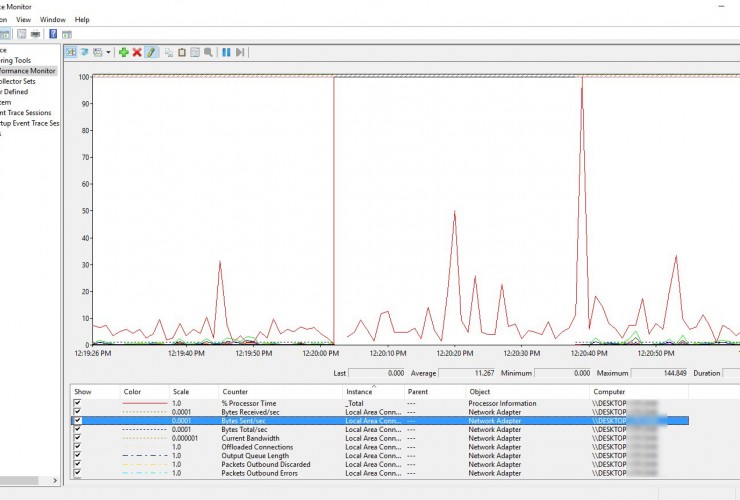This screenshot has height=500, width=740.
Task: Select Event Trace Sessions in the tree
Action: (x=26, y=113)
